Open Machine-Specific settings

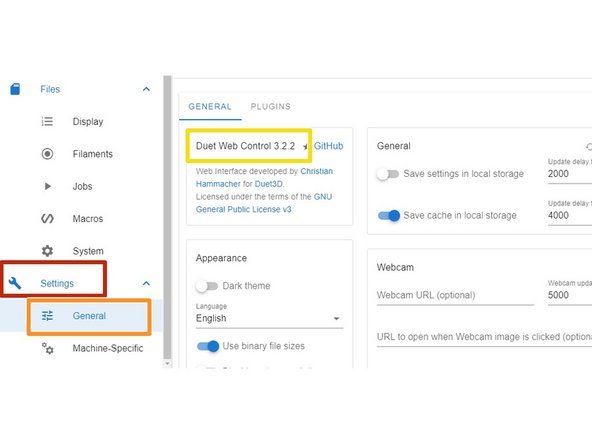pyautogui.click(x=108, y=348)
